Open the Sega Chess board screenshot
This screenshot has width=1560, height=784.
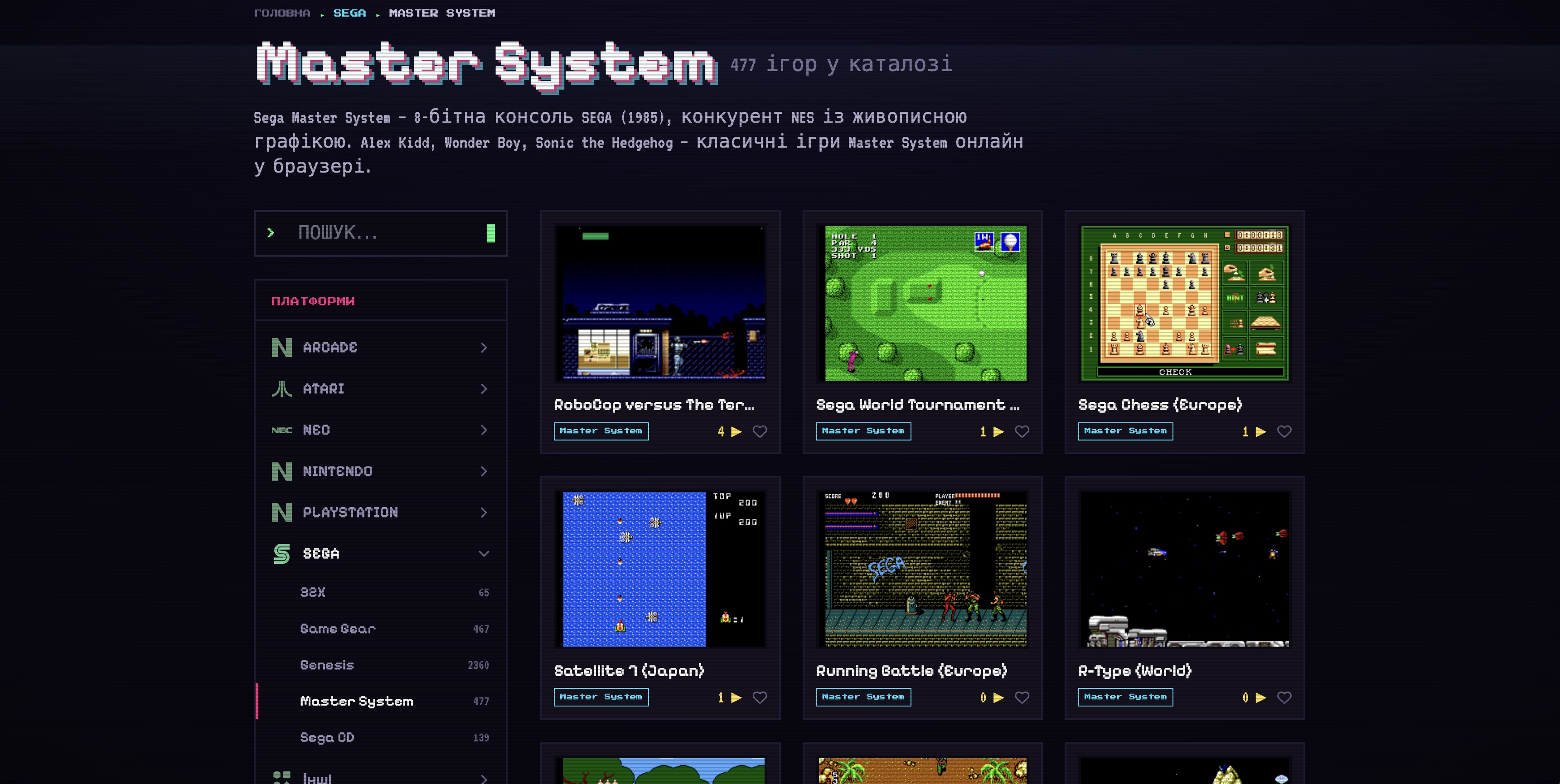[1185, 303]
